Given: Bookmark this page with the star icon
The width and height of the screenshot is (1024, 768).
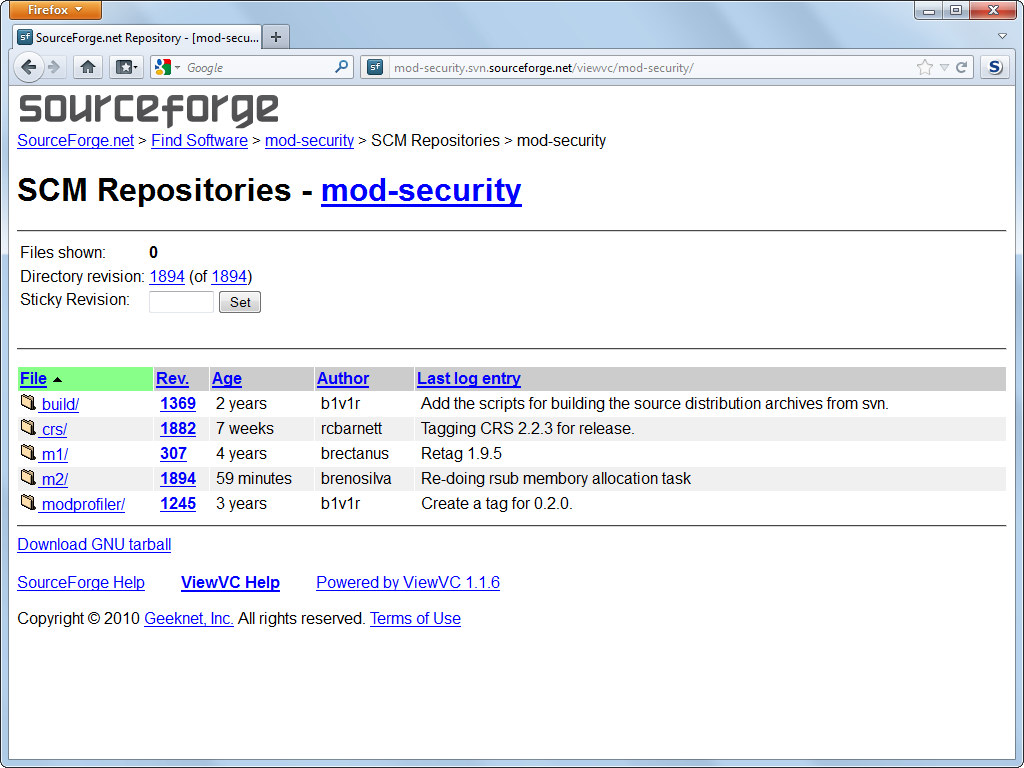Looking at the screenshot, I should [x=925, y=67].
